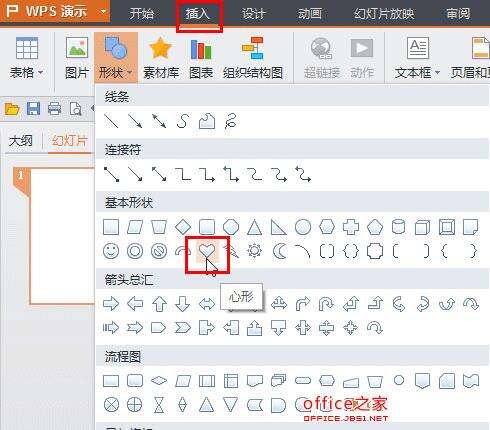The height and width of the screenshot is (430, 490).
Task: Pick the right arrow in 箭头总汇
Action: [111, 304]
